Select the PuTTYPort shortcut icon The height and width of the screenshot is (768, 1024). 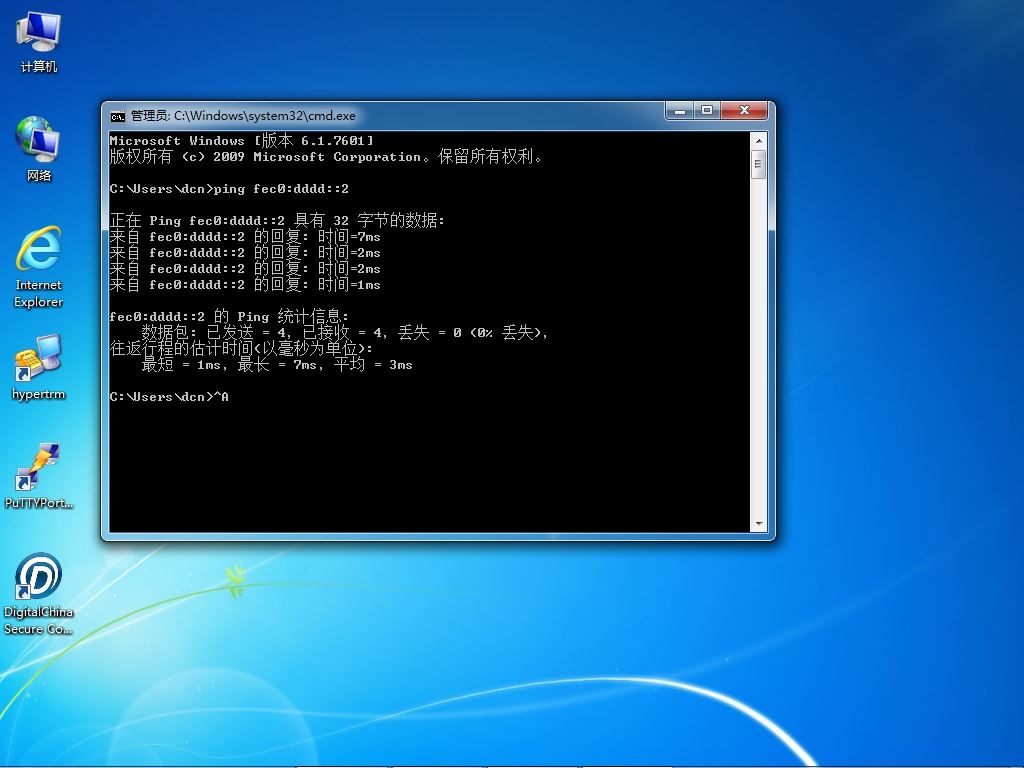39,476
